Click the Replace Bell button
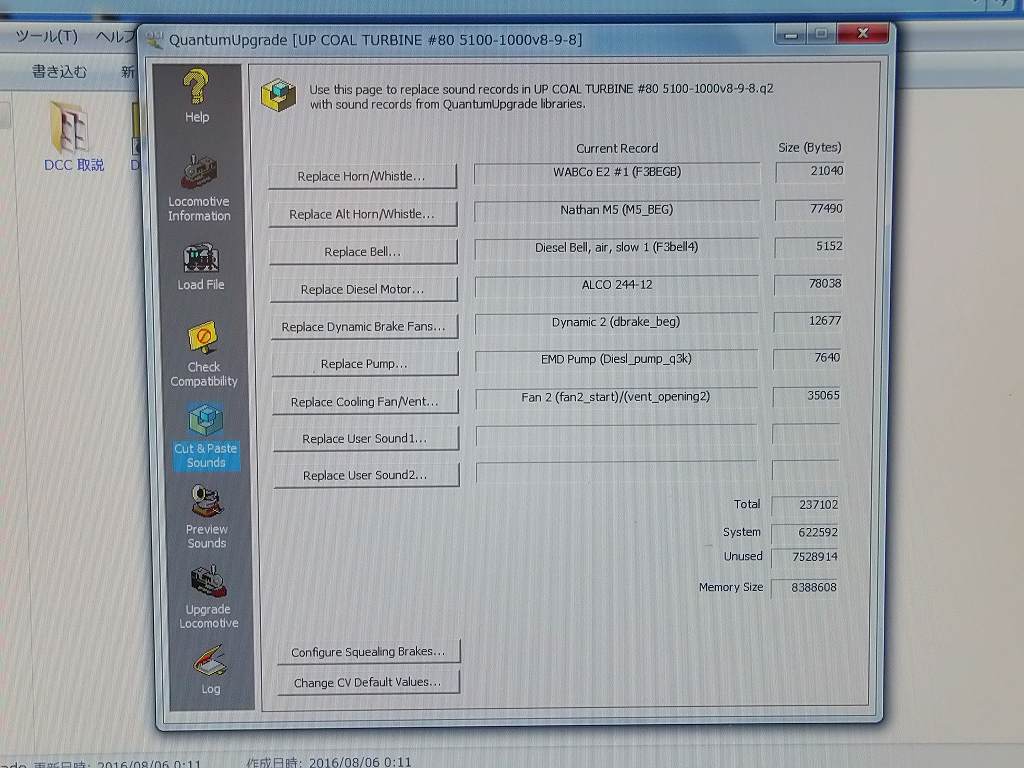The image size is (1024, 768). (x=362, y=252)
